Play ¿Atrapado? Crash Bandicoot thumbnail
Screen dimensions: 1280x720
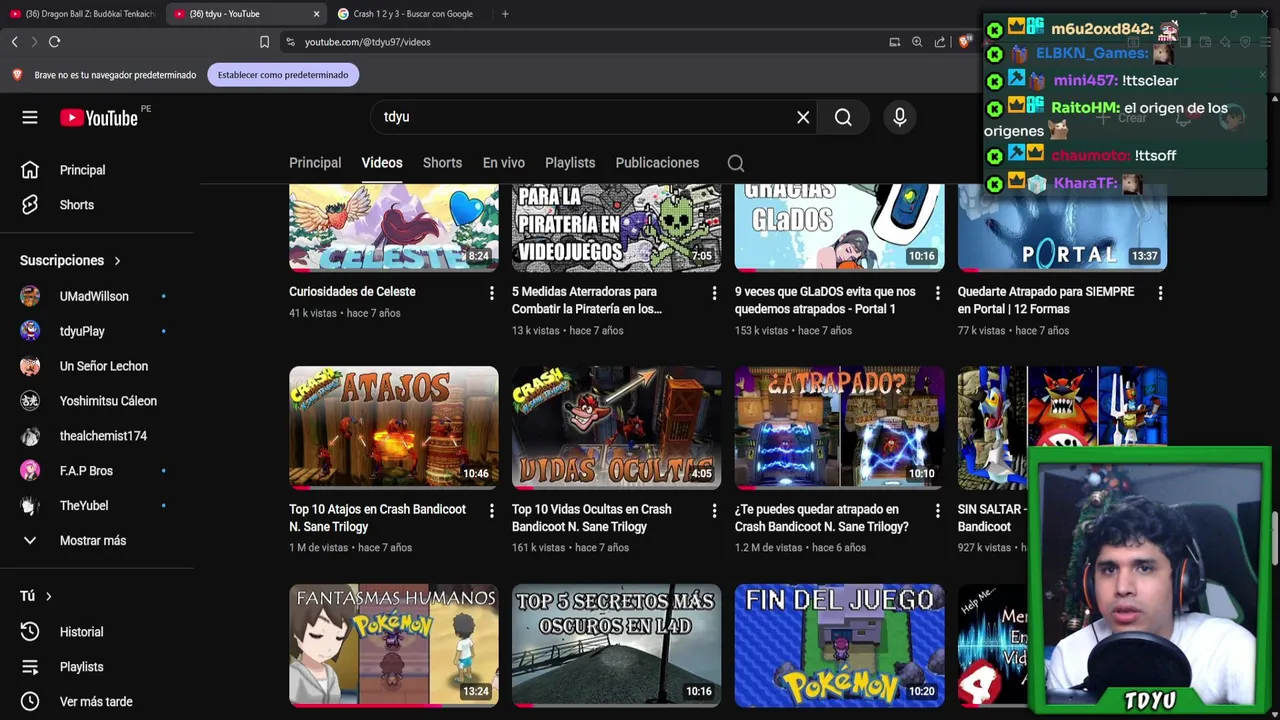click(x=840, y=428)
